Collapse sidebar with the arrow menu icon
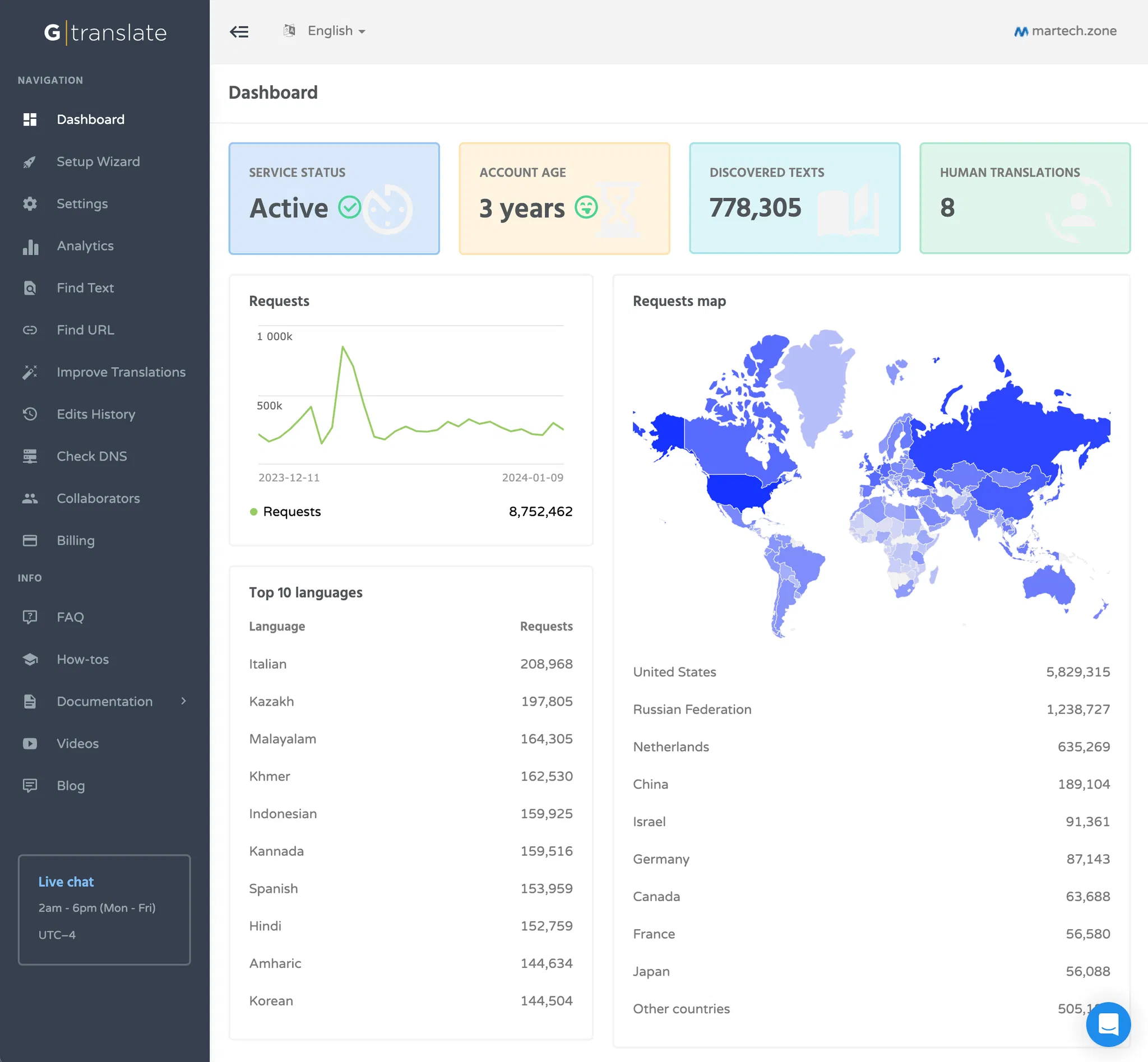1148x1062 pixels. coord(239,31)
